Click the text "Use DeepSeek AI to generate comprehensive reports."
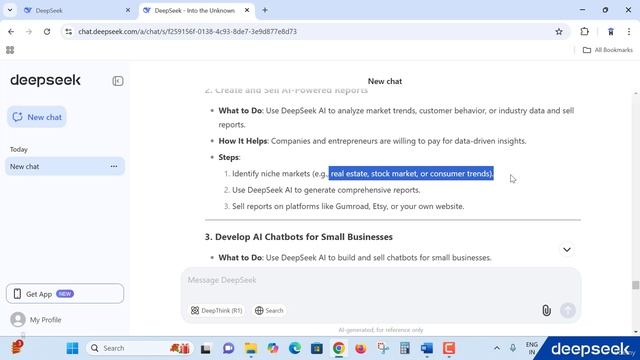Viewport: 640px width, 360px height. coord(326,190)
